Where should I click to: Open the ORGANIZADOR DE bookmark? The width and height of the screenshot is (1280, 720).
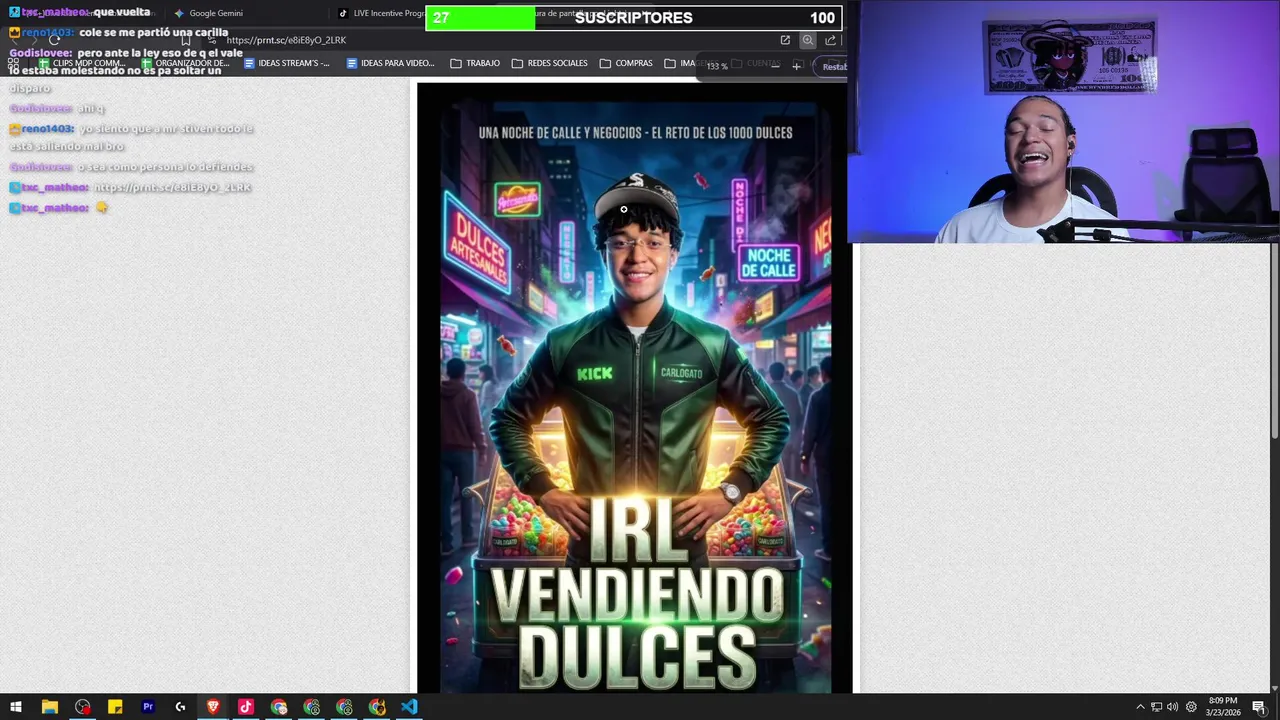point(185,63)
